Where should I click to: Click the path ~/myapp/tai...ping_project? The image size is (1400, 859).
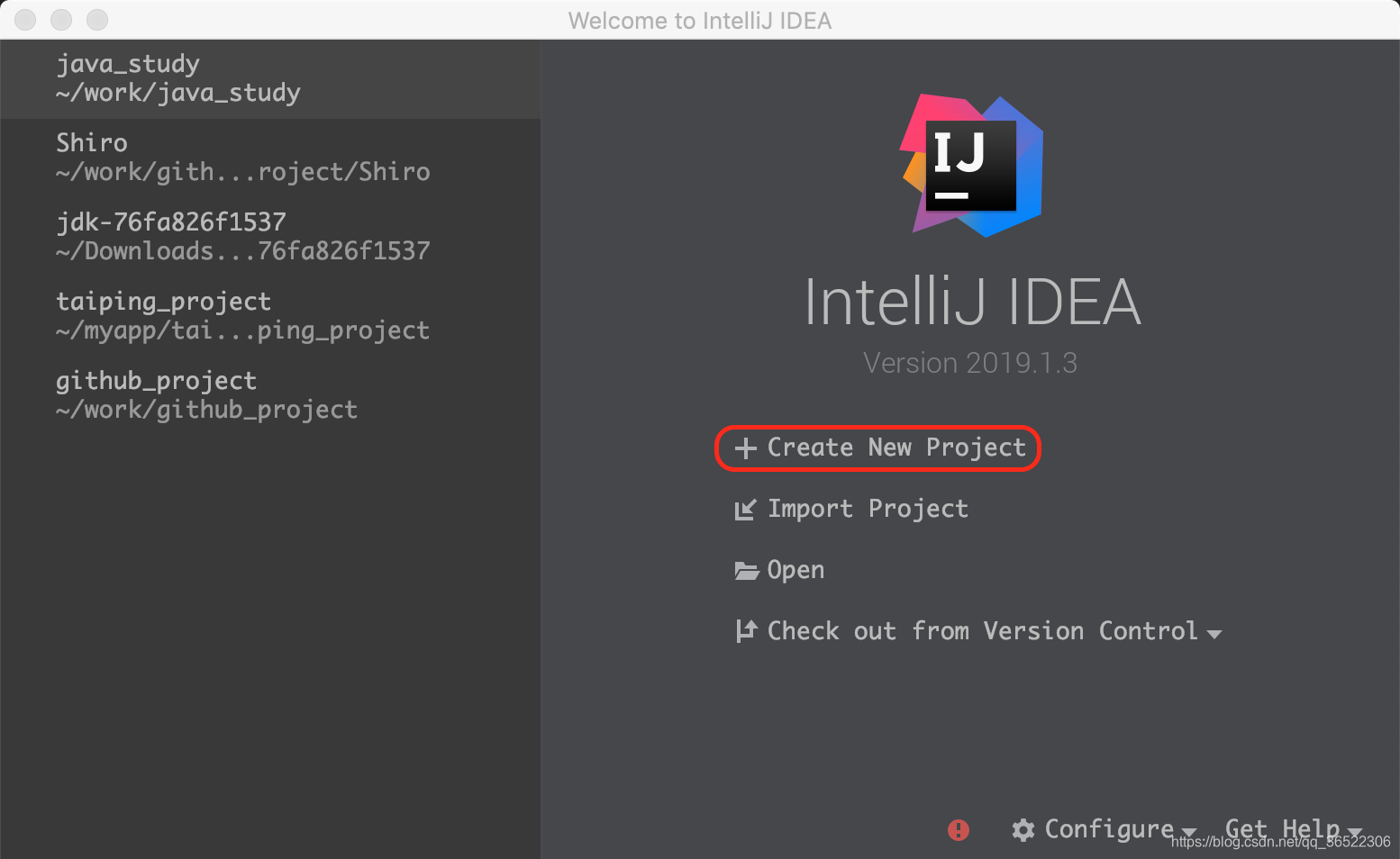click(x=243, y=331)
